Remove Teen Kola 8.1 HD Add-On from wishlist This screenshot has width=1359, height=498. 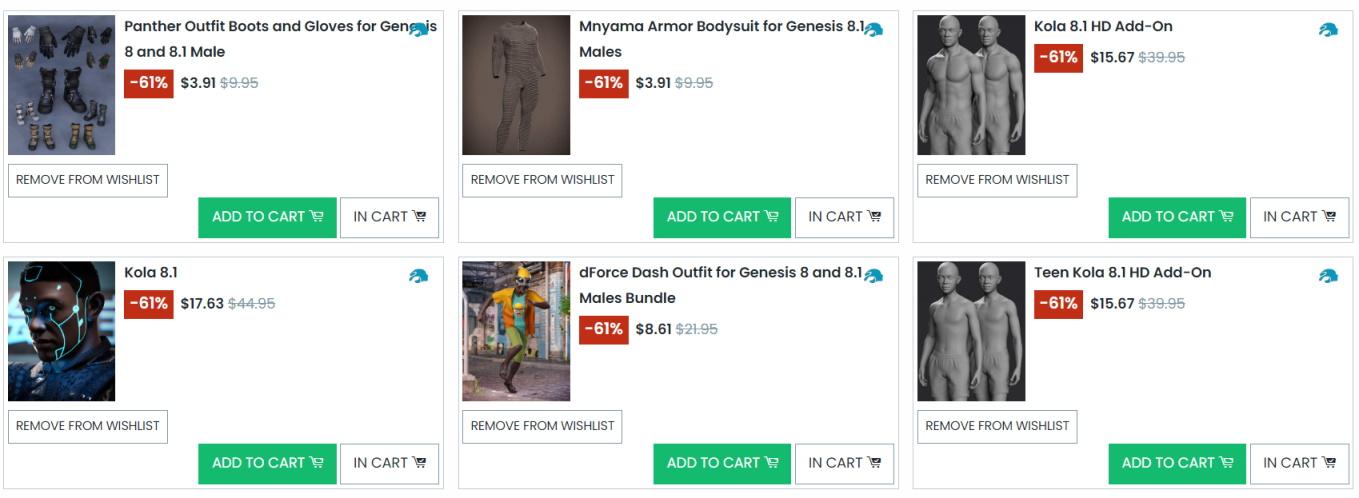click(996, 426)
